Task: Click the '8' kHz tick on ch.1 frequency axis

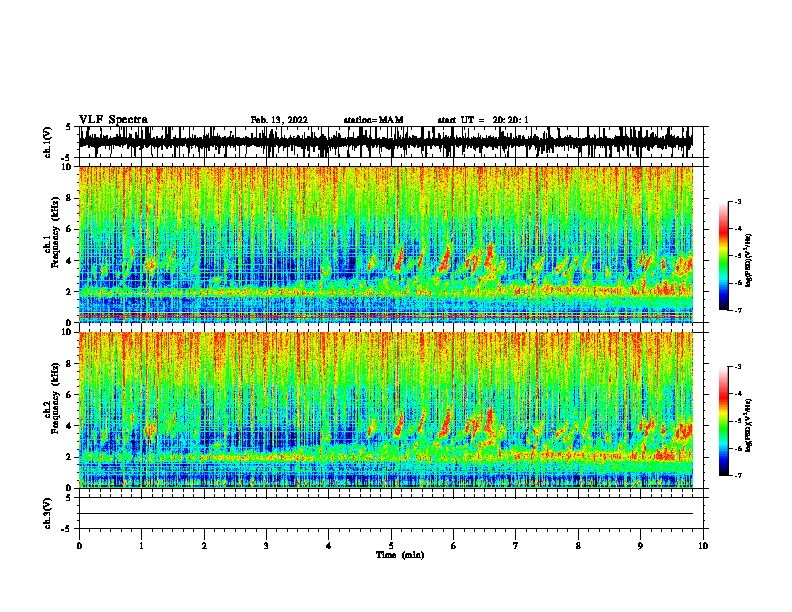Action: click(70, 198)
